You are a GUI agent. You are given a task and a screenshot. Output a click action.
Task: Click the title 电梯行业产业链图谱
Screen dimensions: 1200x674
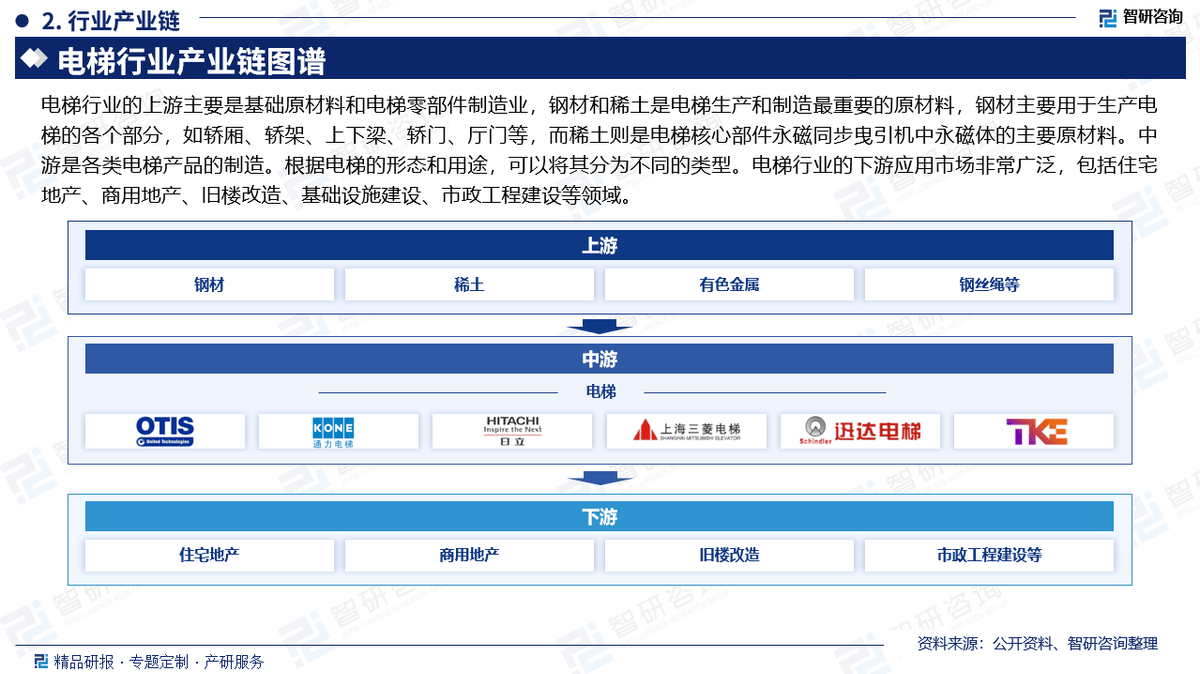click(x=192, y=61)
